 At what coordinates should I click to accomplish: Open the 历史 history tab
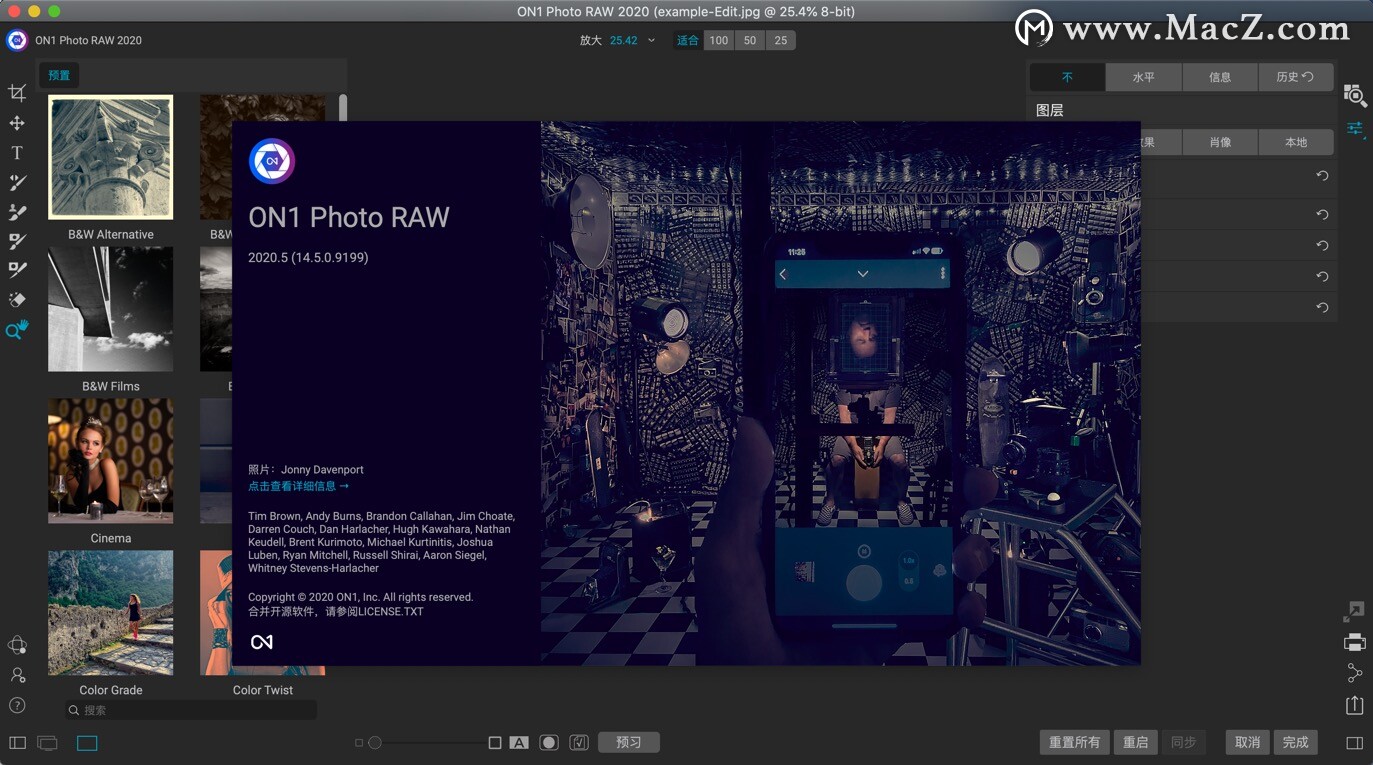tap(1296, 77)
